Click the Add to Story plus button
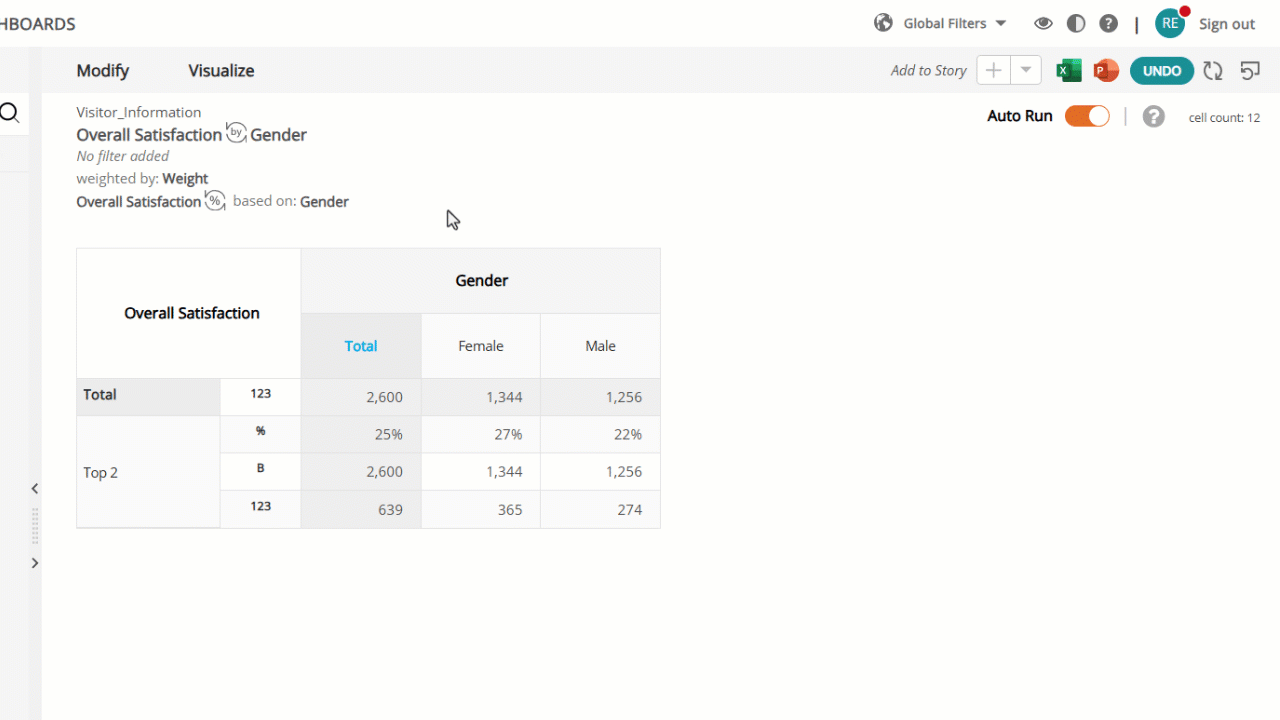The image size is (1280, 720). pos(993,70)
